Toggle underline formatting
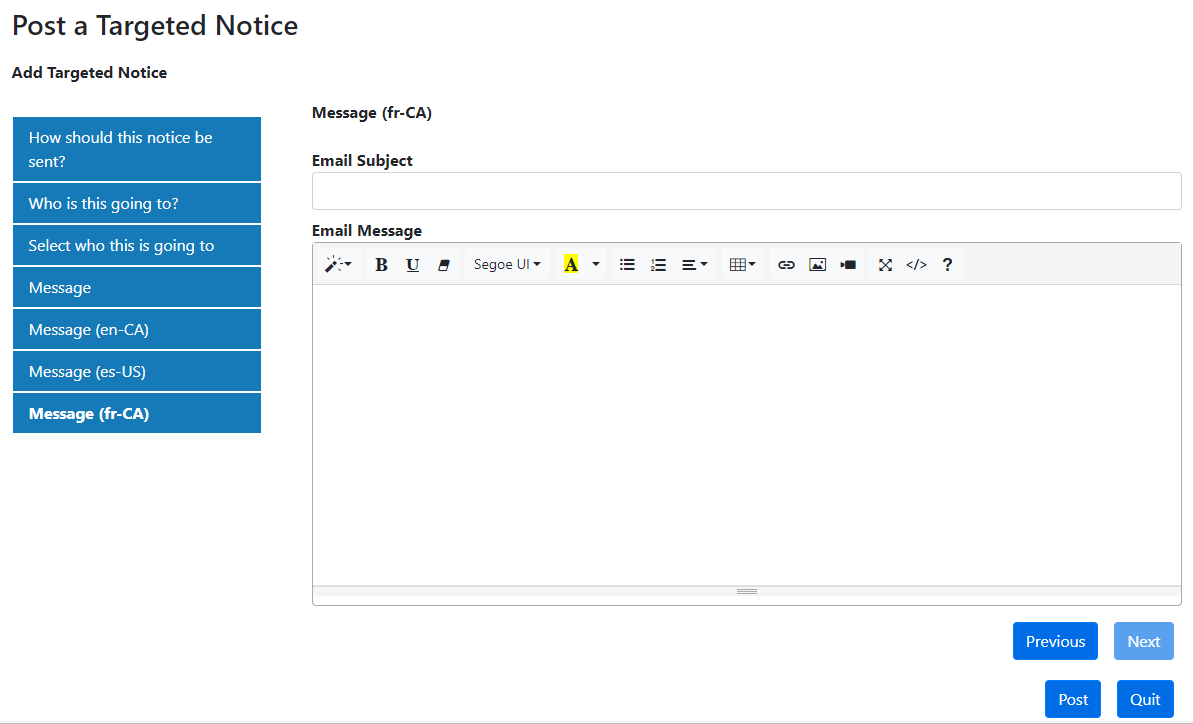1193x724 pixels. tap(412, 265)
